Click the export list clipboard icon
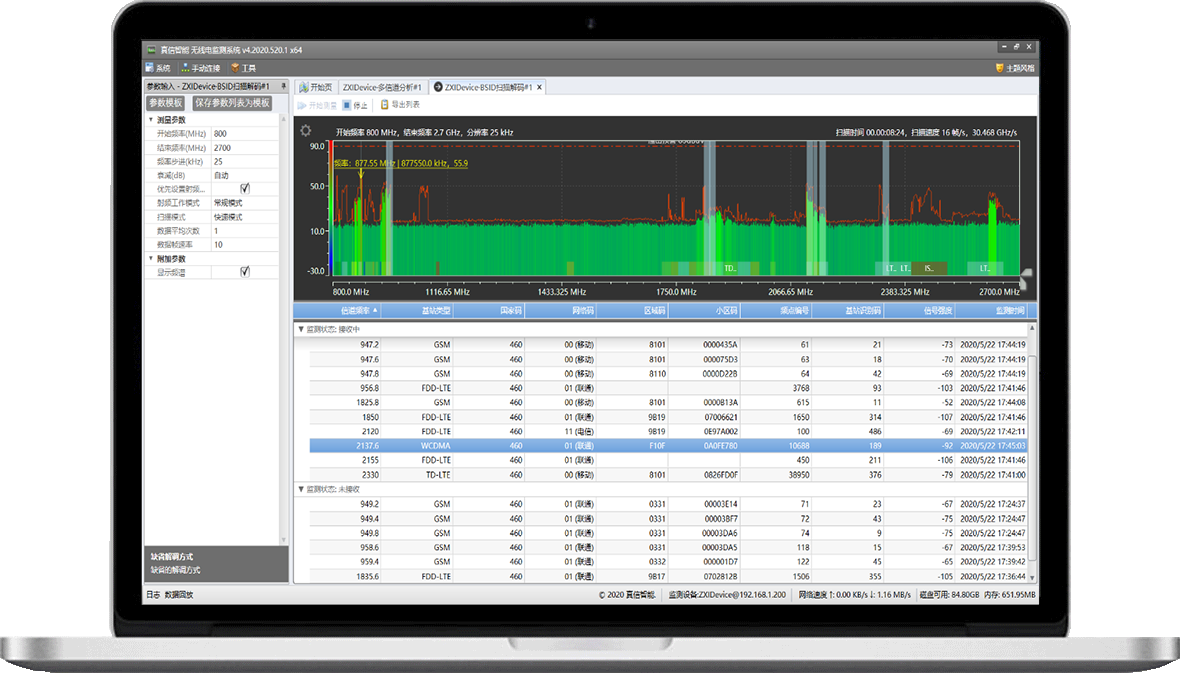This screenshot has height=673, width=1180. pos(385,105)
